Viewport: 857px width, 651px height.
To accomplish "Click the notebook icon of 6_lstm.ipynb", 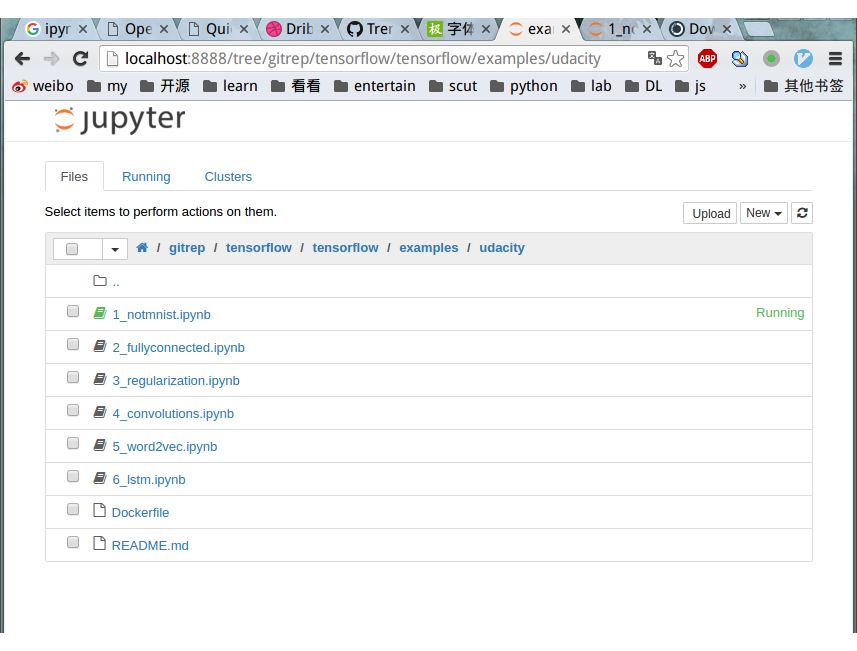I will click(99, 478).
